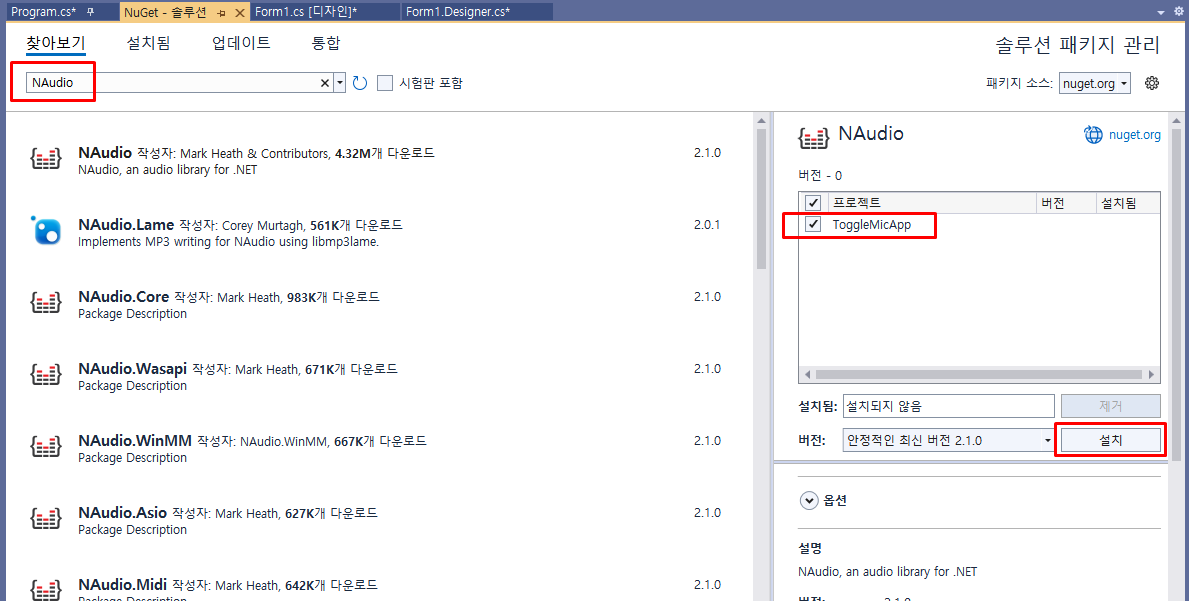Show the open documents list arrow
Screen dimensions: 1189x601
pos(1161,12)
